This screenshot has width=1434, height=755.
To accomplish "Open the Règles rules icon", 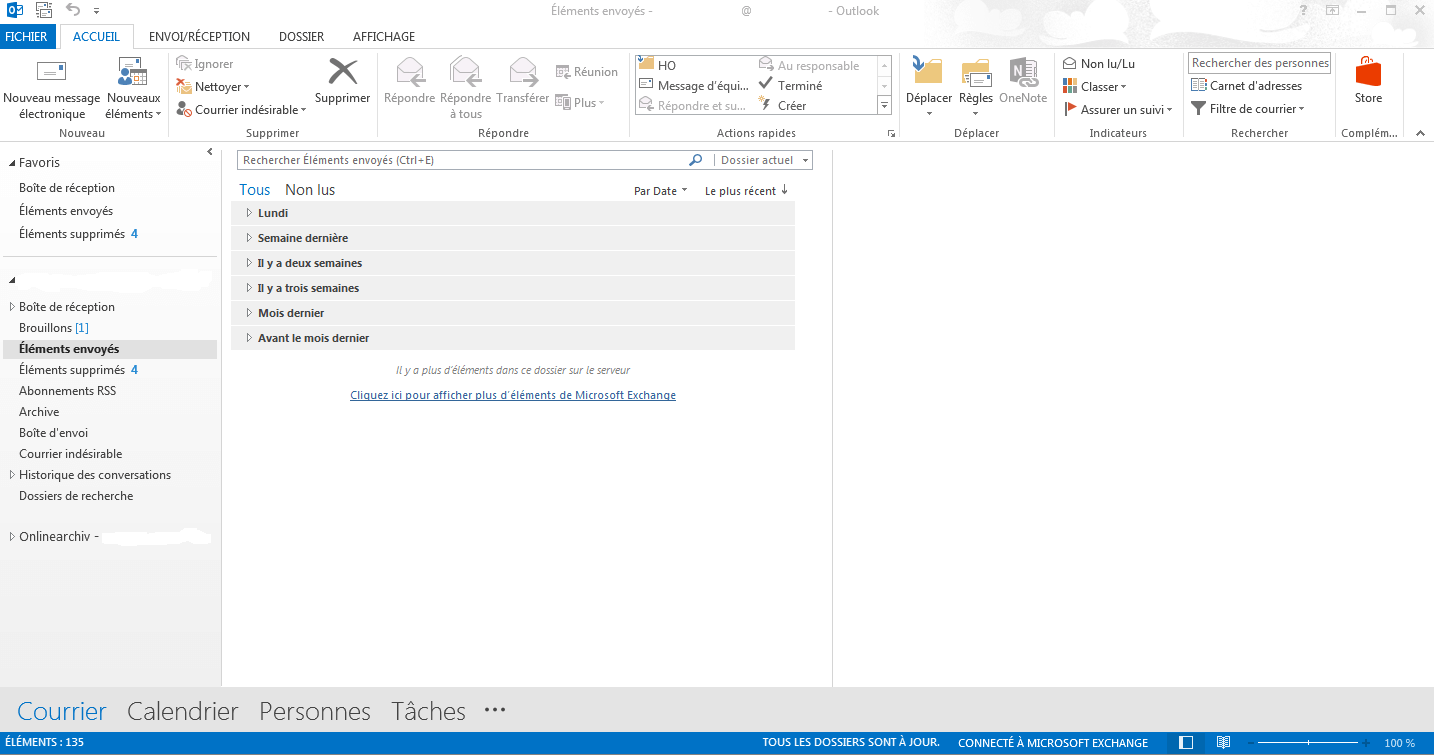I will click(x=975, y=72).
